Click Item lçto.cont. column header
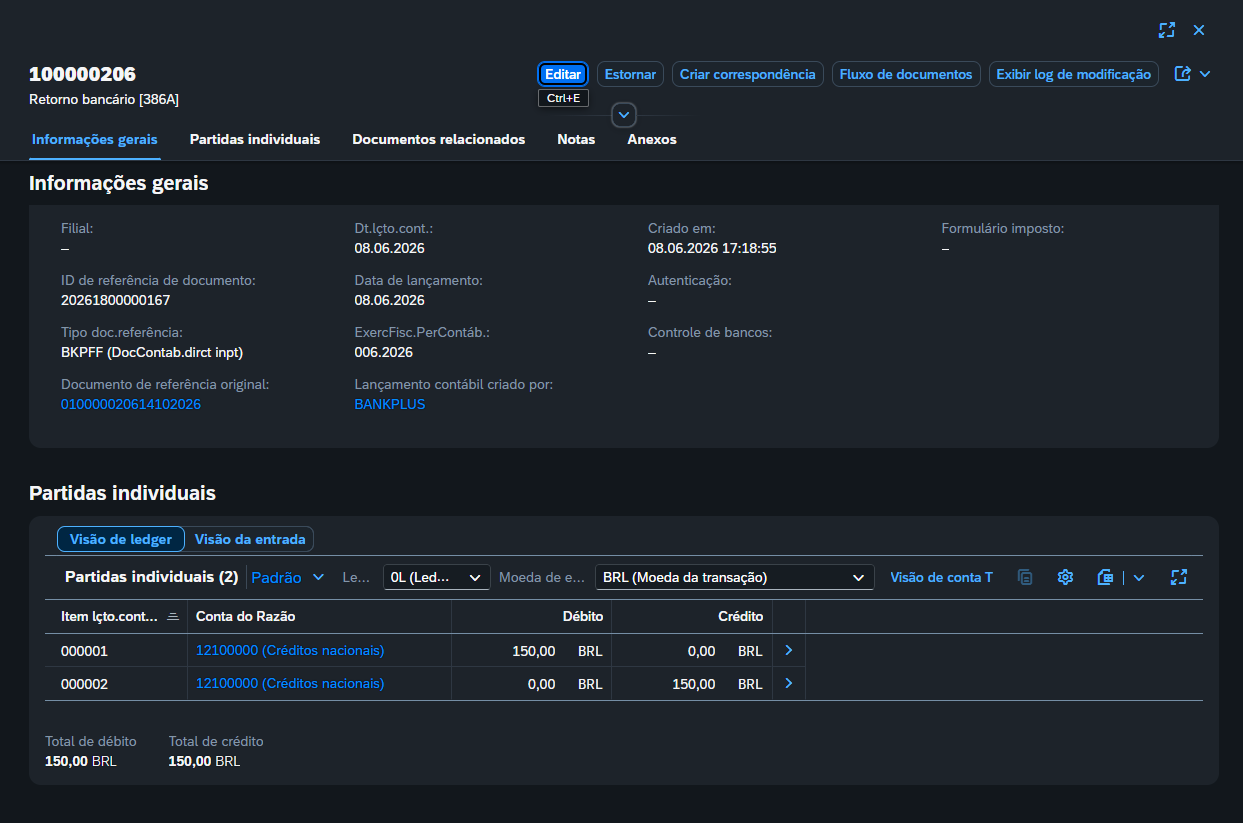 click(117, 616)
